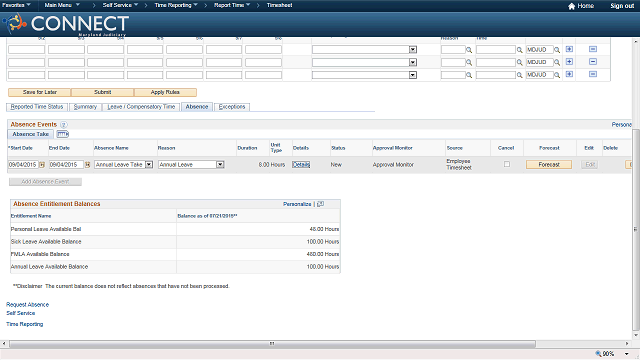Delete the middle row with its minus icon
This screenshot has width=640, height=360.
click(593, 62)
